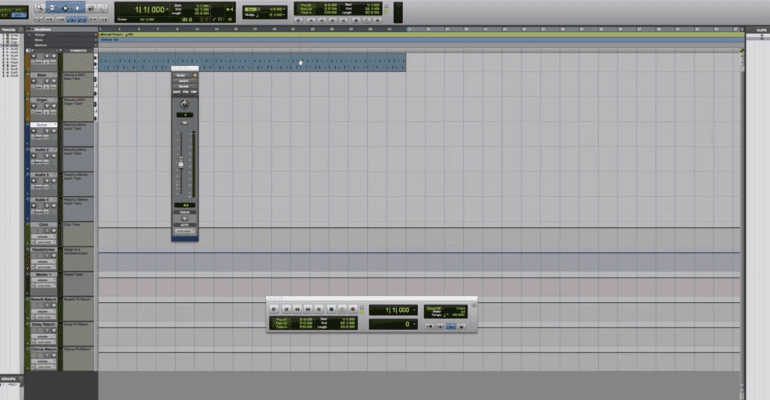Viewport: 770px width, 400px height.
Task: Select the Grabber tool in the toolbar
Action: (78, 8)
